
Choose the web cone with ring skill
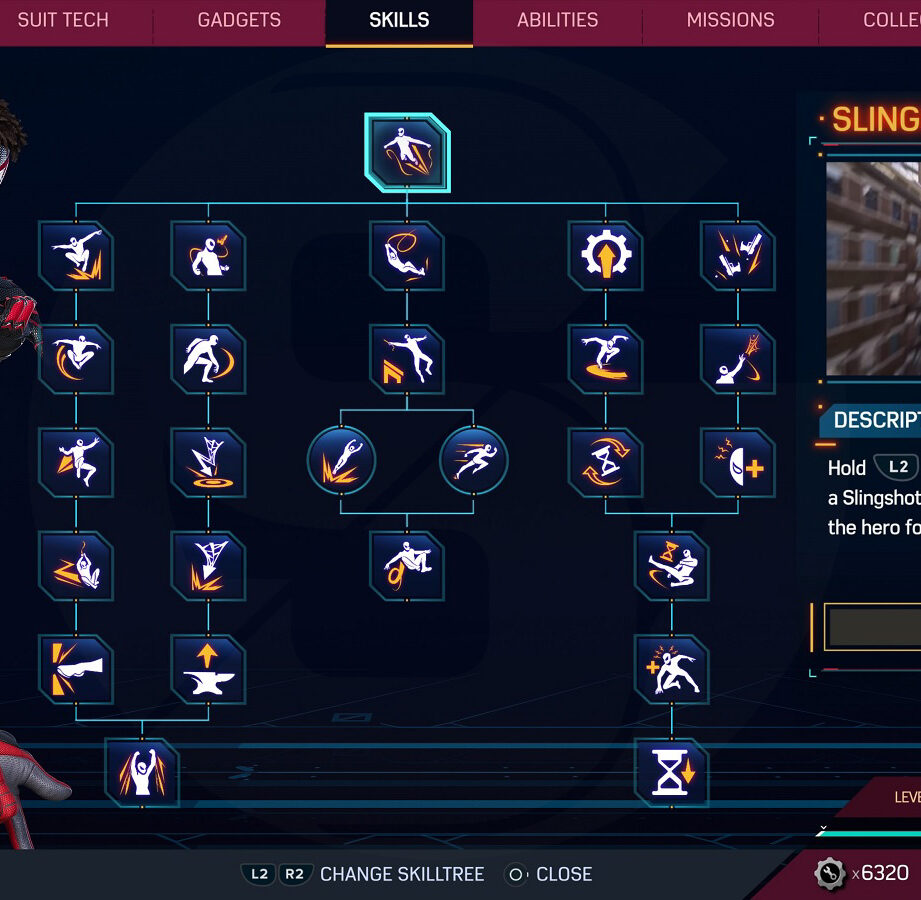208,462
